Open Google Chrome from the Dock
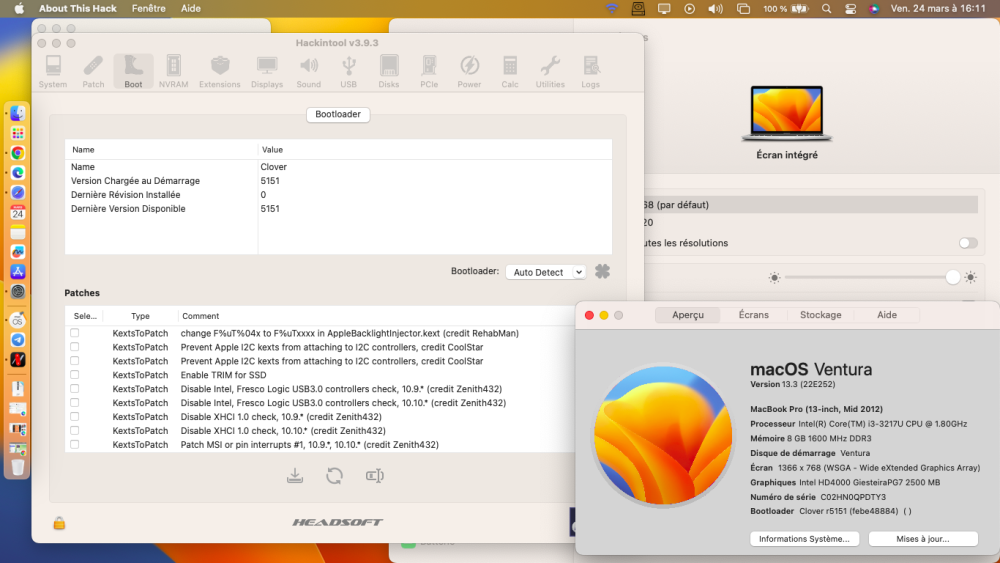Screen dimensions: 1000x563 click(x=18, y=153)
